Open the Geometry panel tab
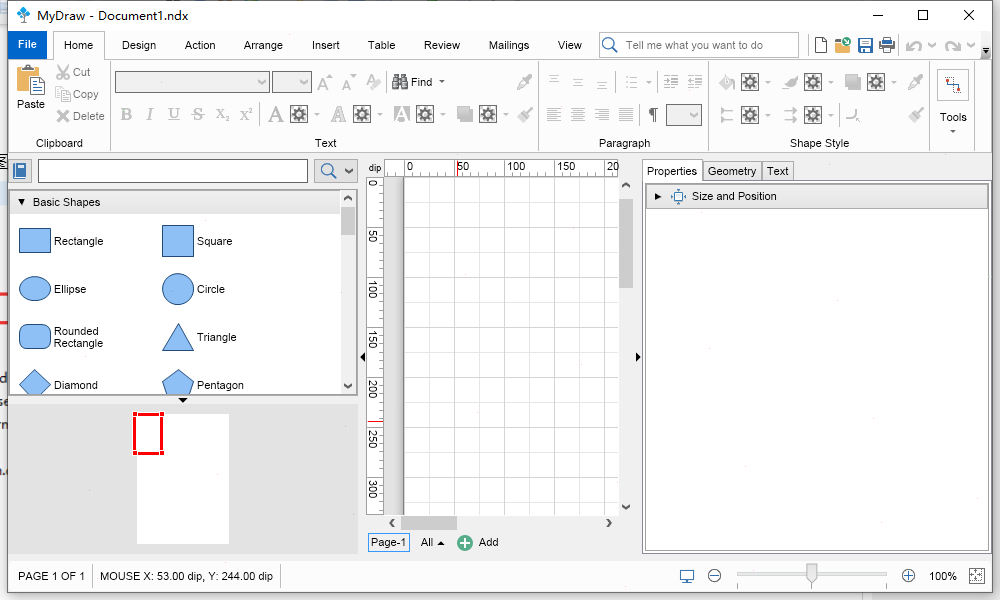1000x600 pixels. pyautogui.click(x=732, y=171)
